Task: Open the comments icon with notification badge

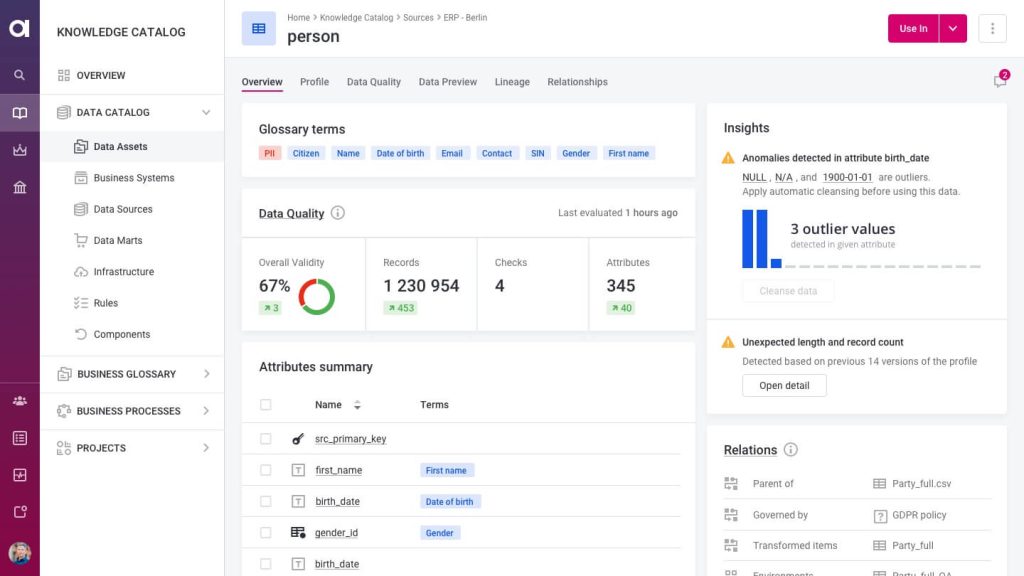Action: [1000, 80]
